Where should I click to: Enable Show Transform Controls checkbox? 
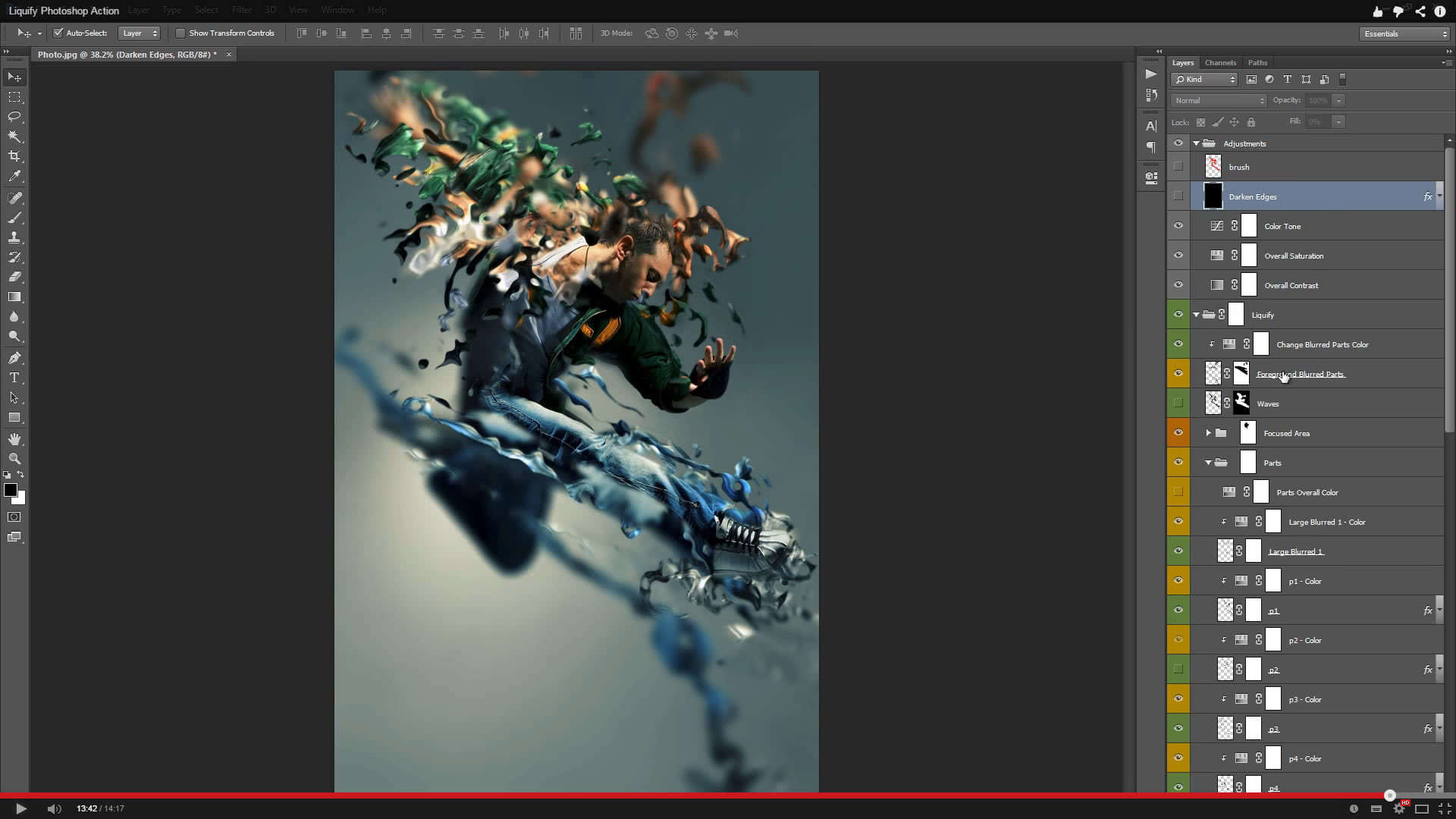pyautogui.click(x=180, y=33)
